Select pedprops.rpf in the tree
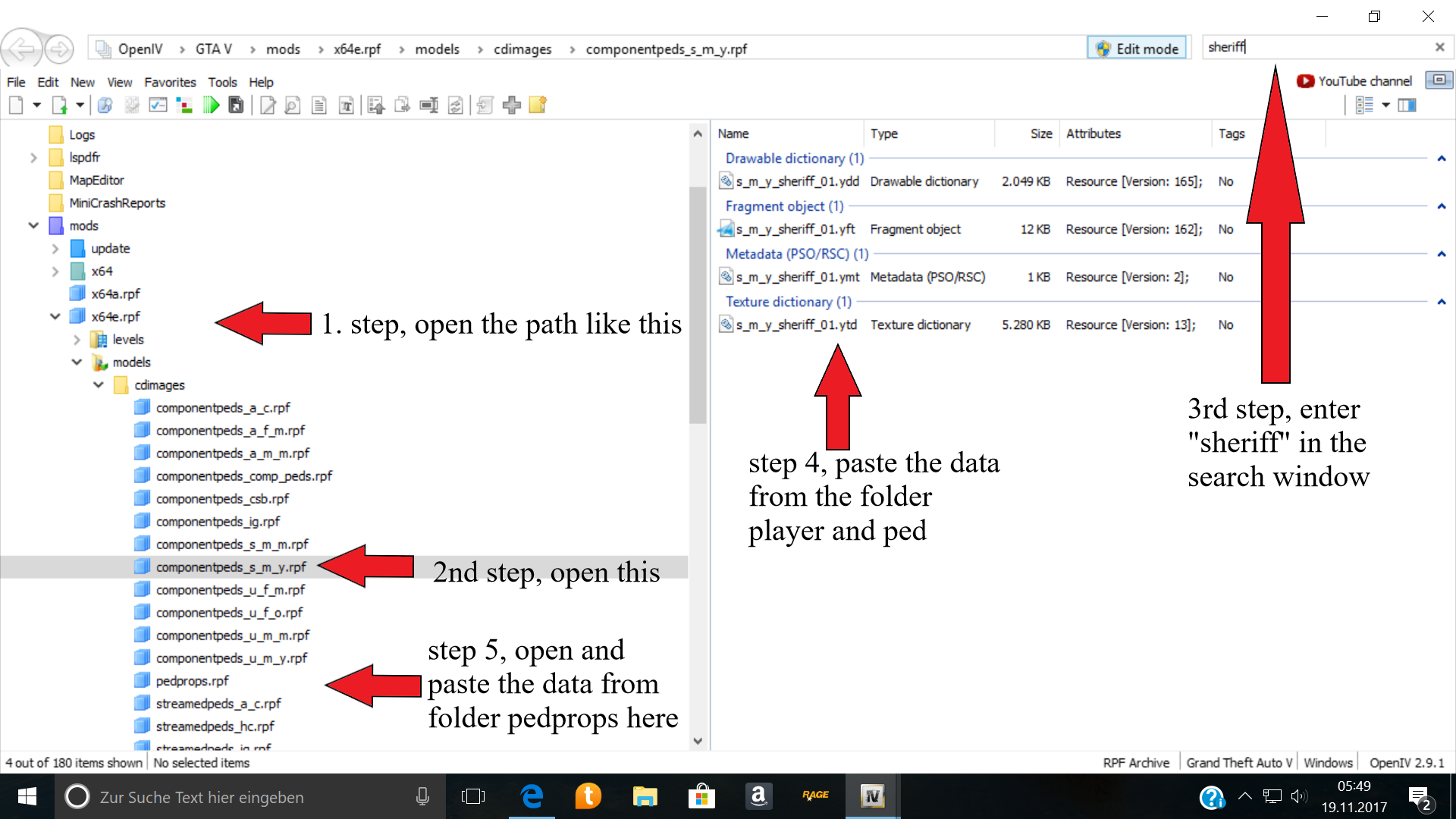1456x819 pixels. pyautogui.click(x=192, y=681)
